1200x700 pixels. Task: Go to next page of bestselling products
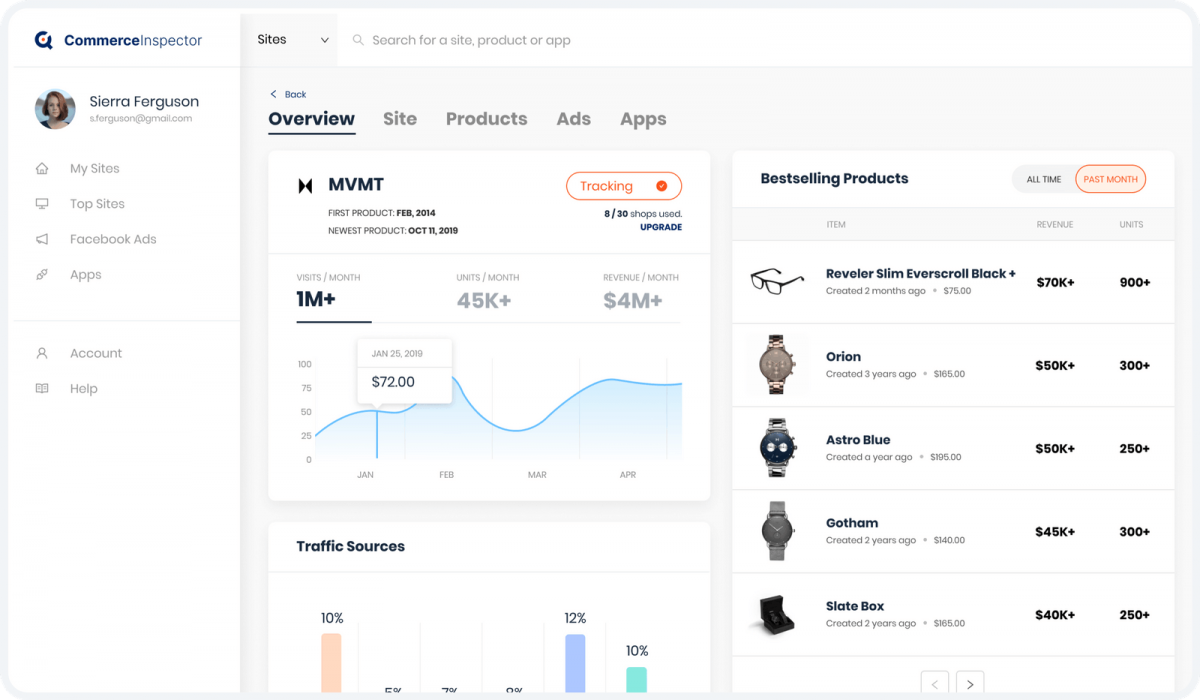point(970,683)
